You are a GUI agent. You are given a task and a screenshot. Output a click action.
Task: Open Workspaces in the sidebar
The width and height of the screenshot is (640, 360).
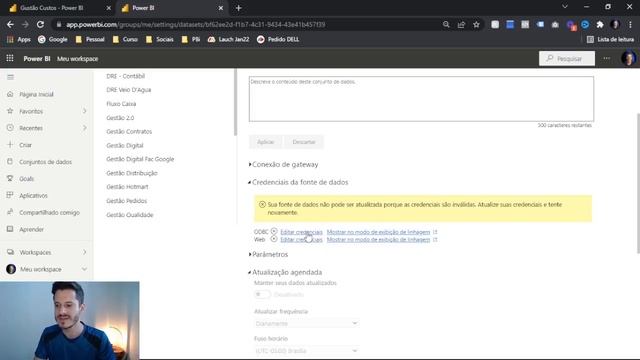click(x=35, y=252)
